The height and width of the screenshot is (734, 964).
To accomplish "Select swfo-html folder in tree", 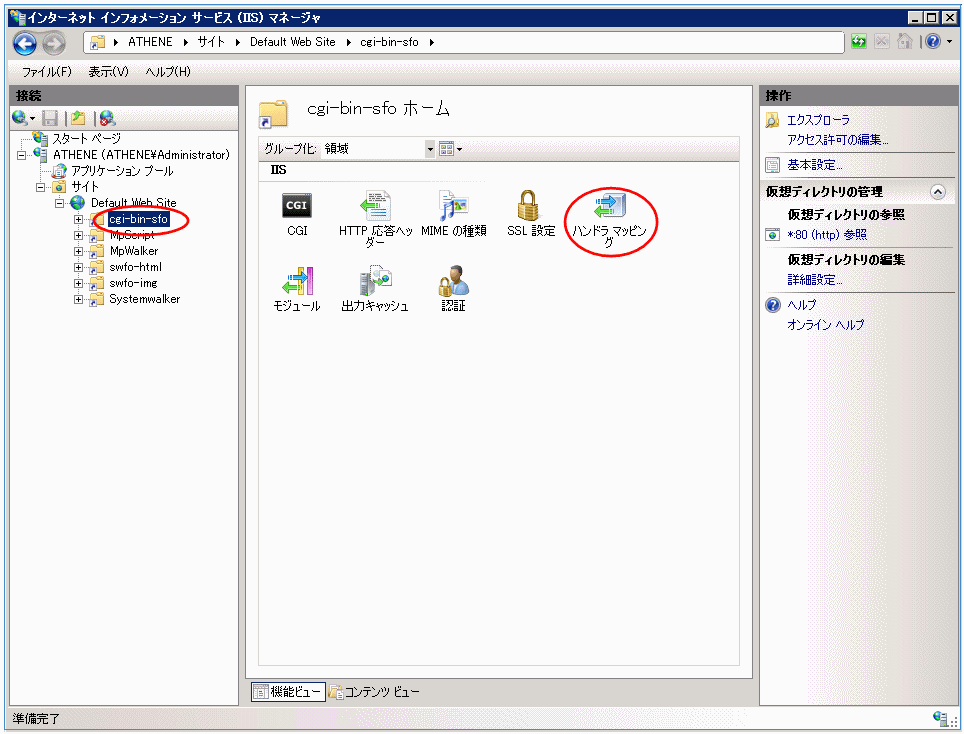I will [135, 267].
